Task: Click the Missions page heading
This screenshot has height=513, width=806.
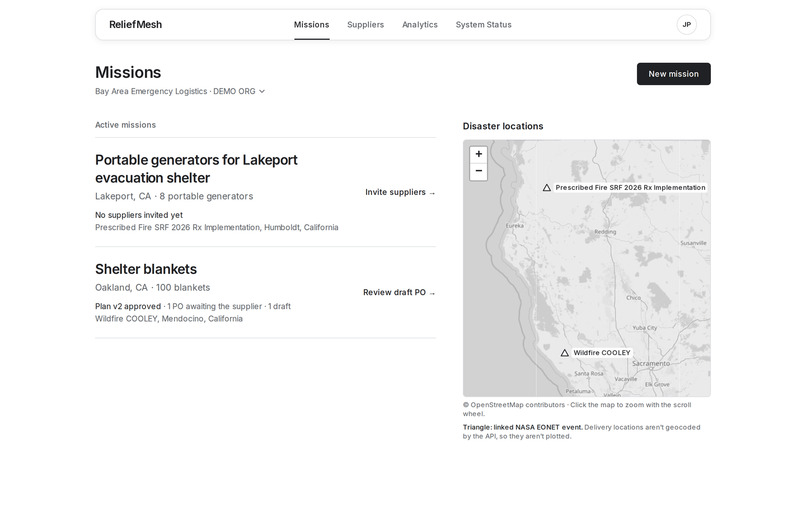Action: (x=128, y=72)
